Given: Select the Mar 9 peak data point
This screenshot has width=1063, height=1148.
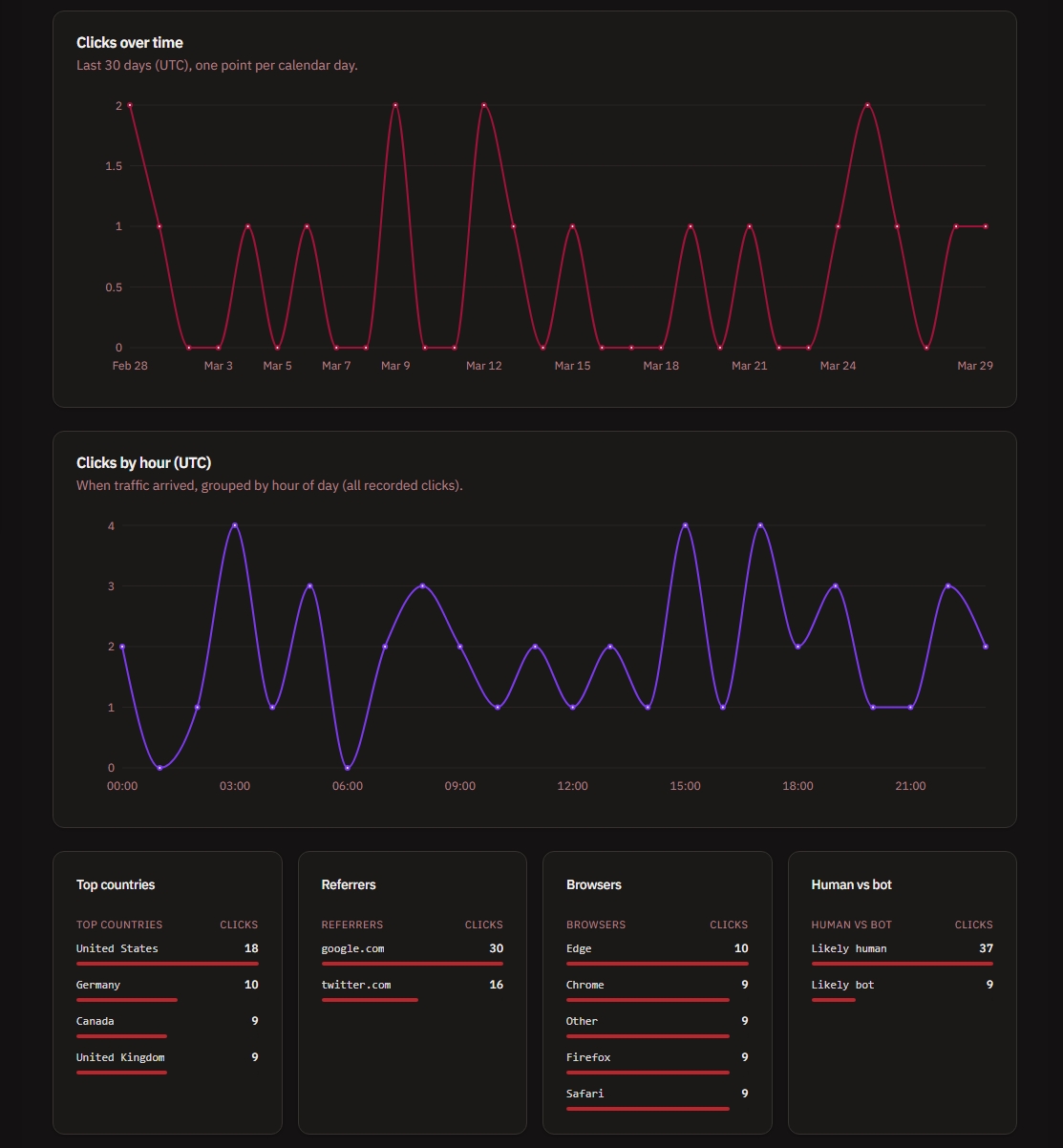Looking at the screenshot, I should point(395,106).
